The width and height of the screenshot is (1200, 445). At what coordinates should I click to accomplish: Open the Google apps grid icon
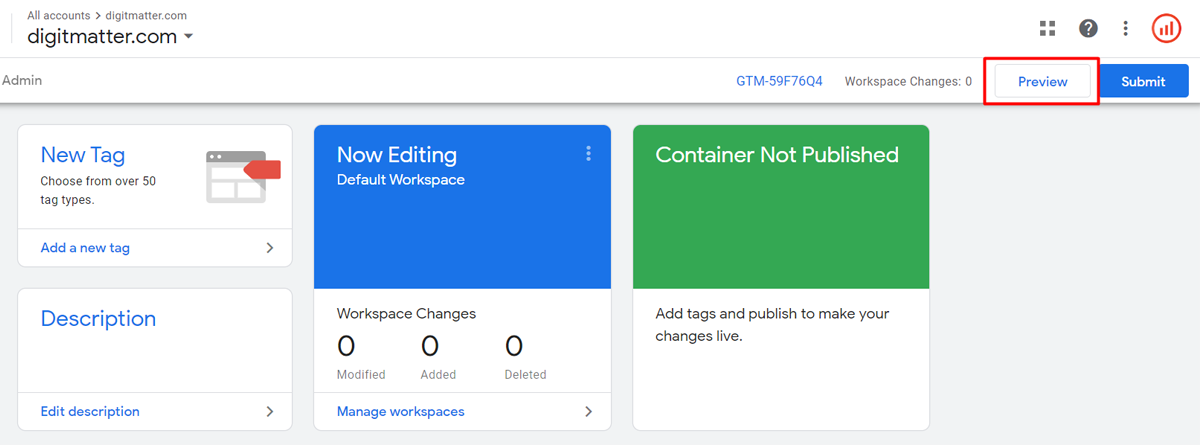click(1047, 28)
